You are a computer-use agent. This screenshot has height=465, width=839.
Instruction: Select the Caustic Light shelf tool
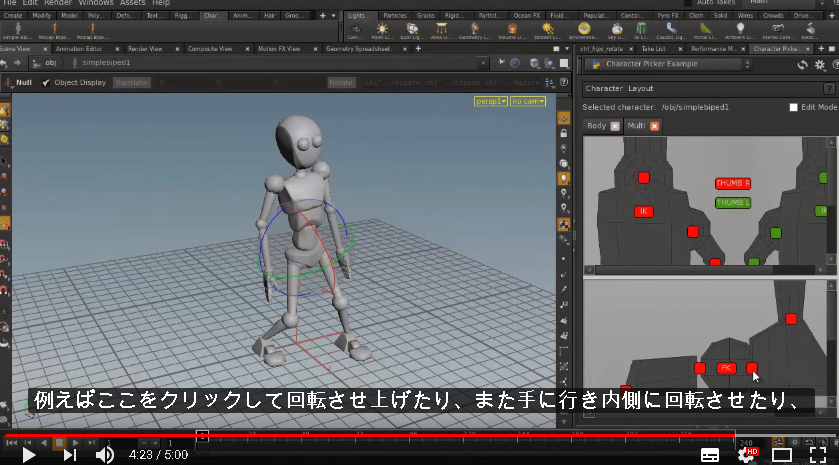pyautogui.click(x=671, y=32)
